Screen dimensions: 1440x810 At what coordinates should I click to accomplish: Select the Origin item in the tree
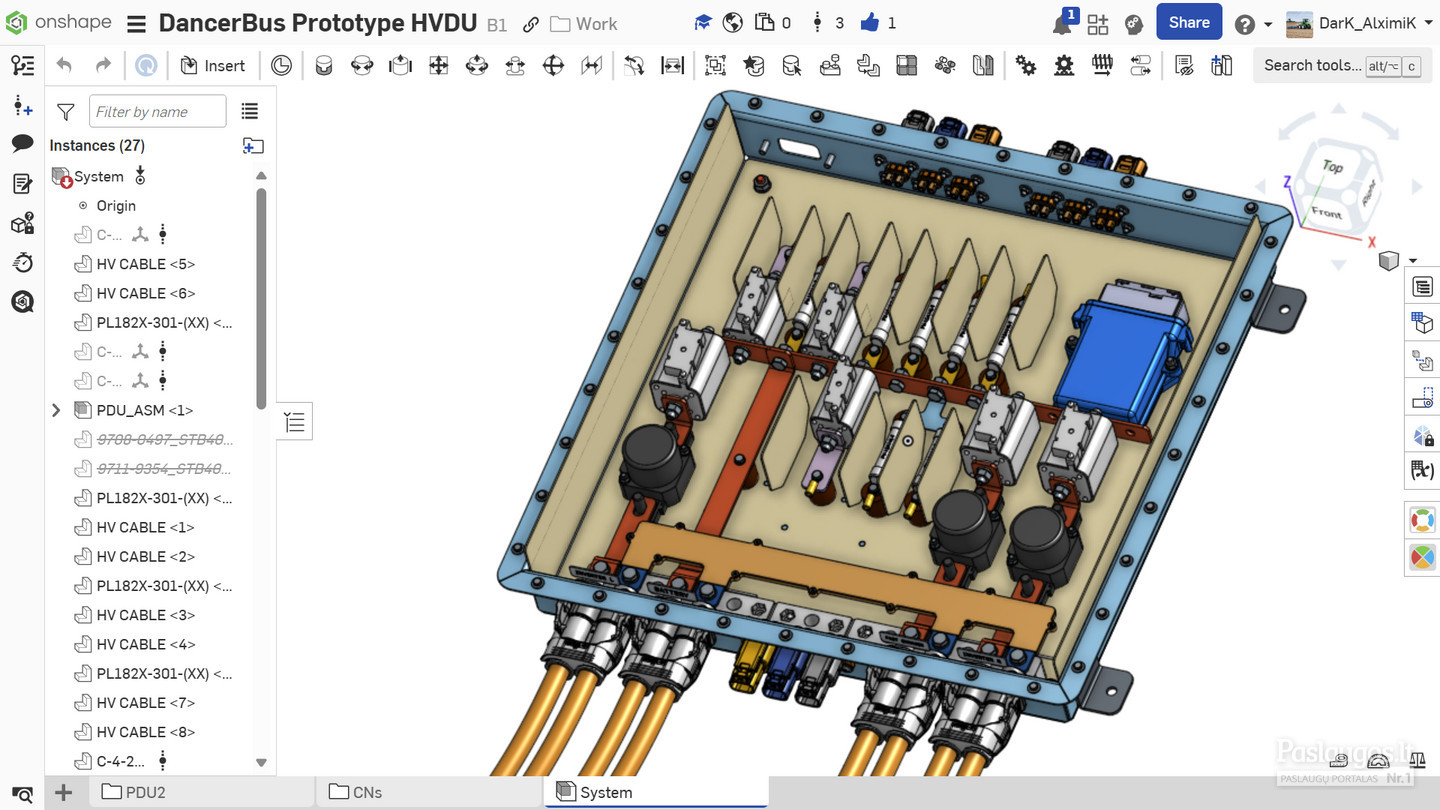coord(116,206)
